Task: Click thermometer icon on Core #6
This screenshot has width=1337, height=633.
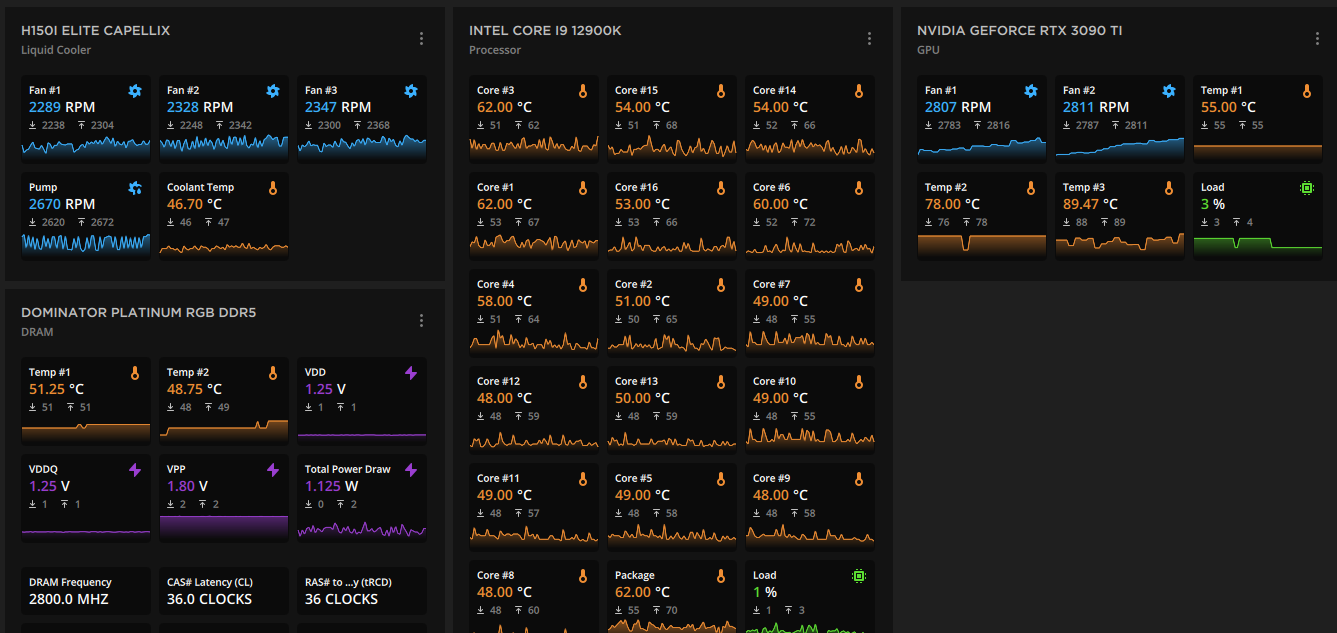Action: [859, 188]
